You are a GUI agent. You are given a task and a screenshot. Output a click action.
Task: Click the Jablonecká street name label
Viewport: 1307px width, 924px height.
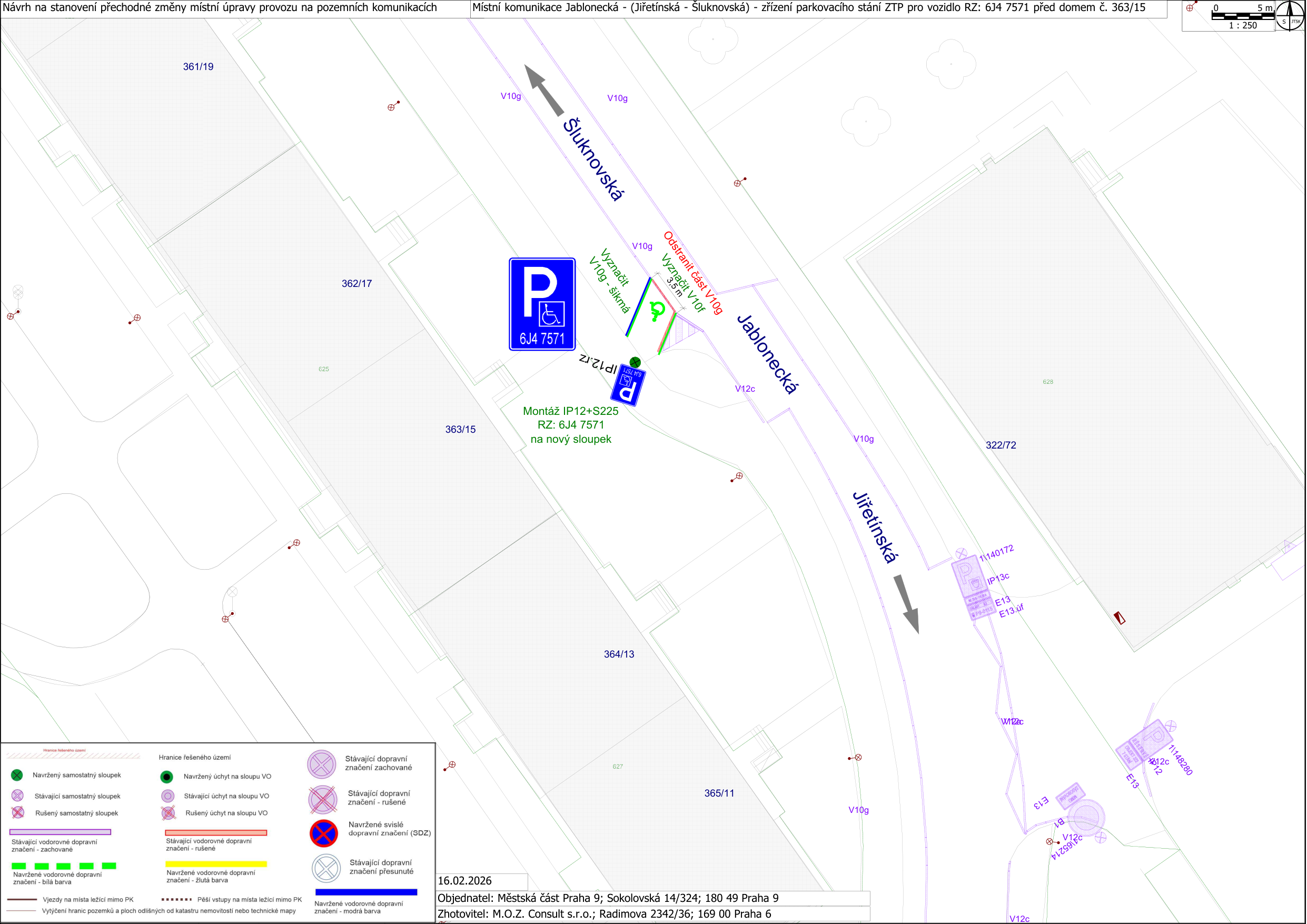[x=767, y=354]
